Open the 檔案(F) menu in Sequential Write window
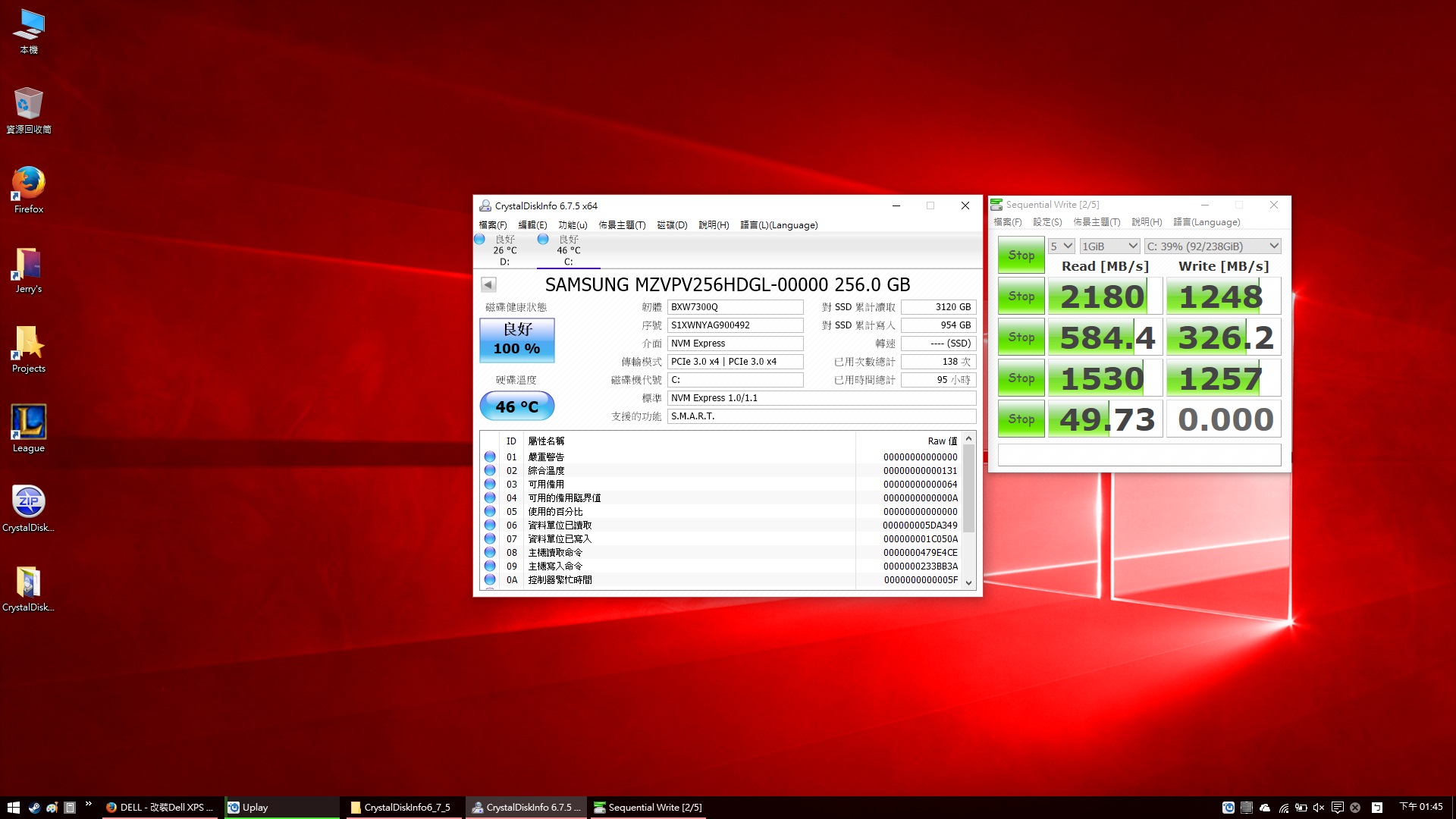1456x819 pixels. 1008,222
